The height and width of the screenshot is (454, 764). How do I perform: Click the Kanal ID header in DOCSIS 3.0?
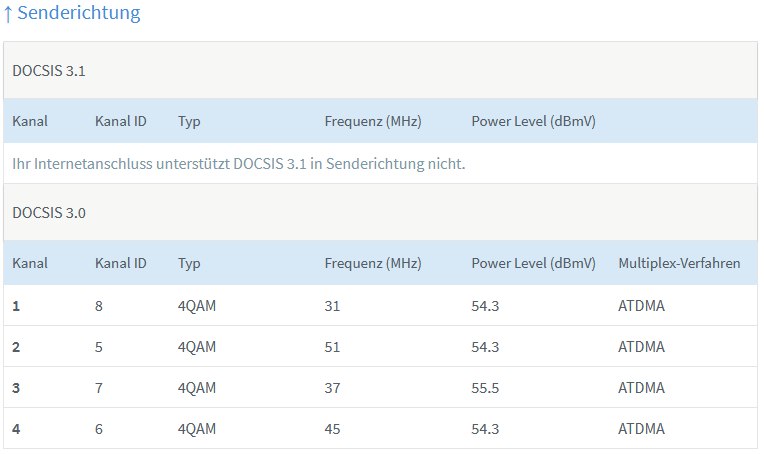point(121,263)
